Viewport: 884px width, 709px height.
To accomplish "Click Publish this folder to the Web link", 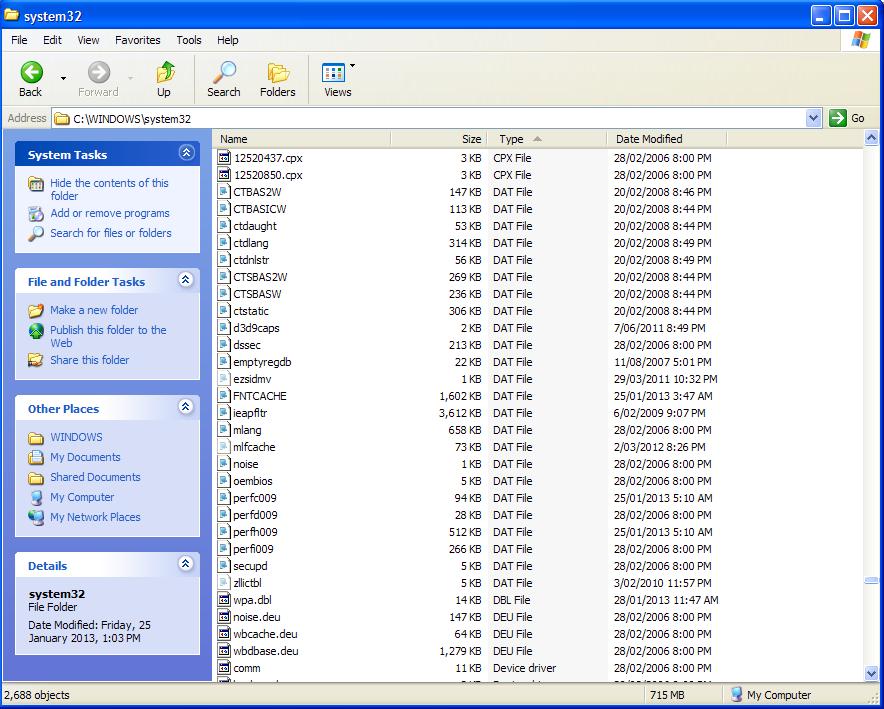I will 108,336.
